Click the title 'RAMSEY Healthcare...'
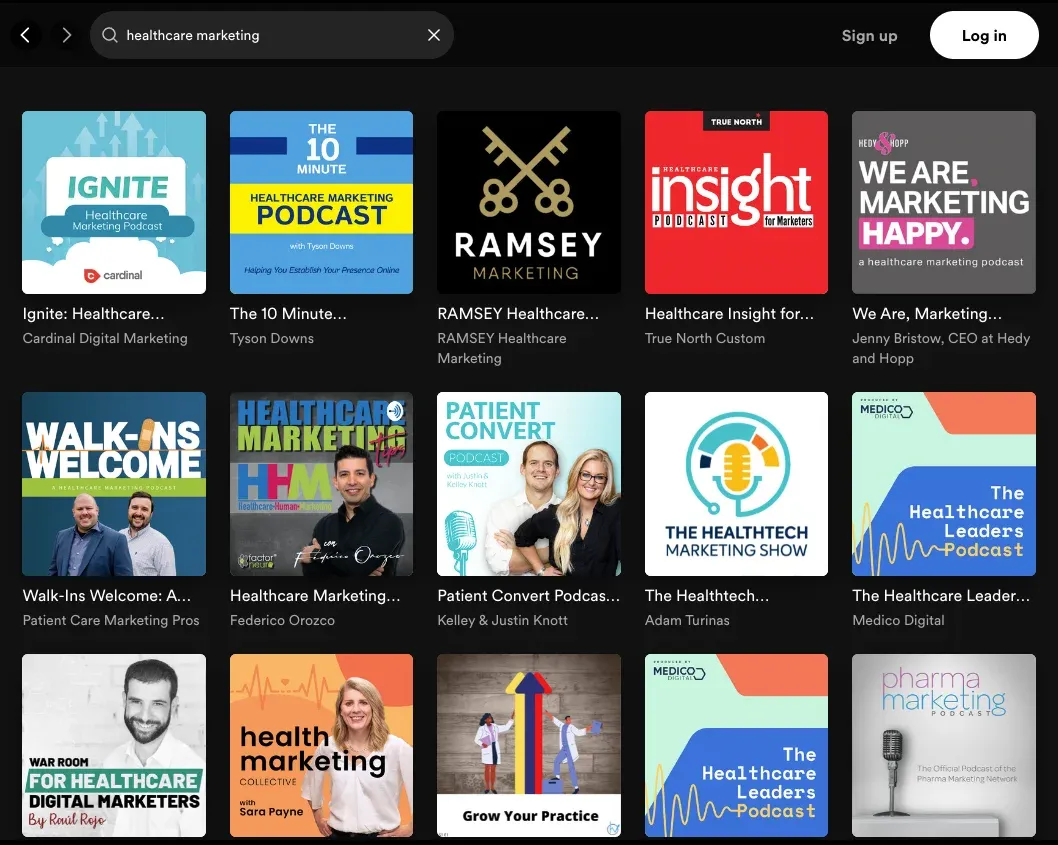Image resolution: width=1058 pixels, height=845 pixels. pyautogui.click(x=518, y=314)
